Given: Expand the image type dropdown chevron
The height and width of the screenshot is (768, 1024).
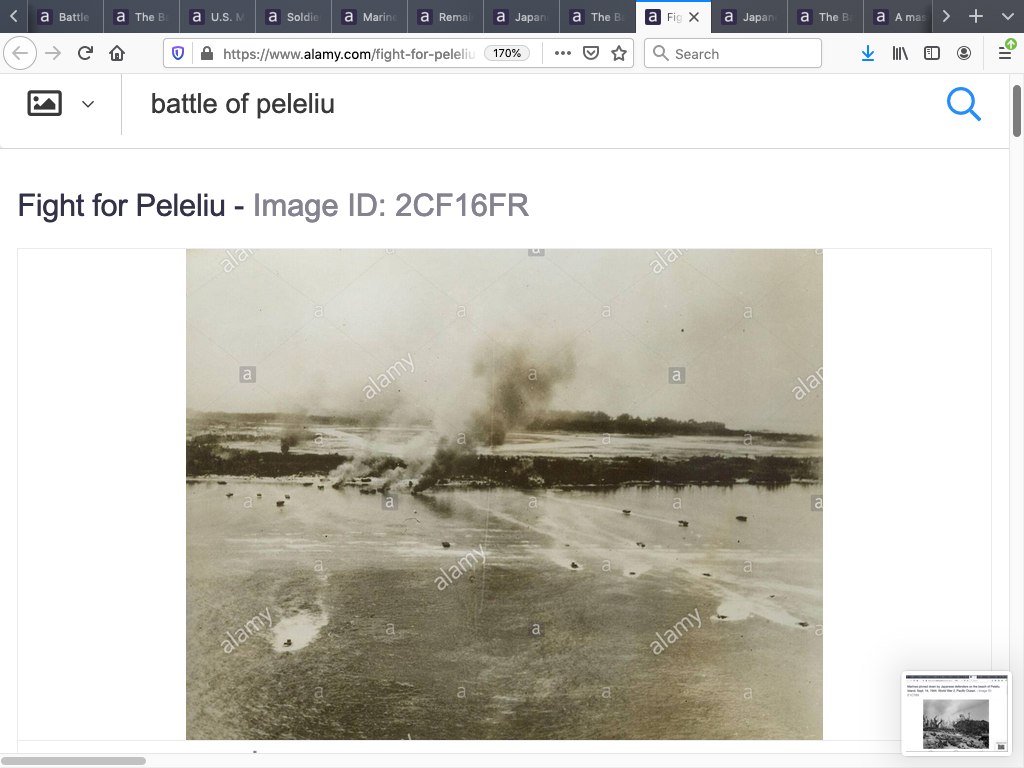Looking at the screenshot, I should click(x=88, y=104).
